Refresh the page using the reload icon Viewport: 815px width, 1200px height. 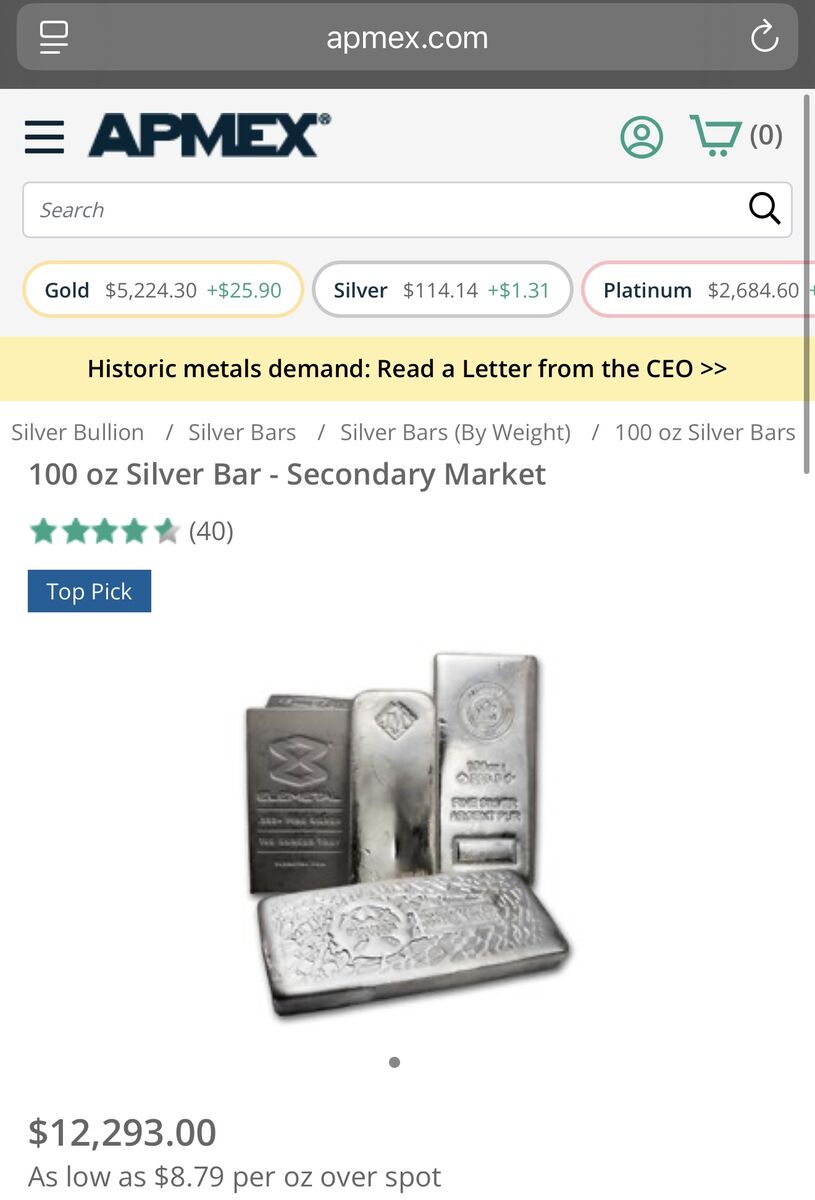(764, 37)
